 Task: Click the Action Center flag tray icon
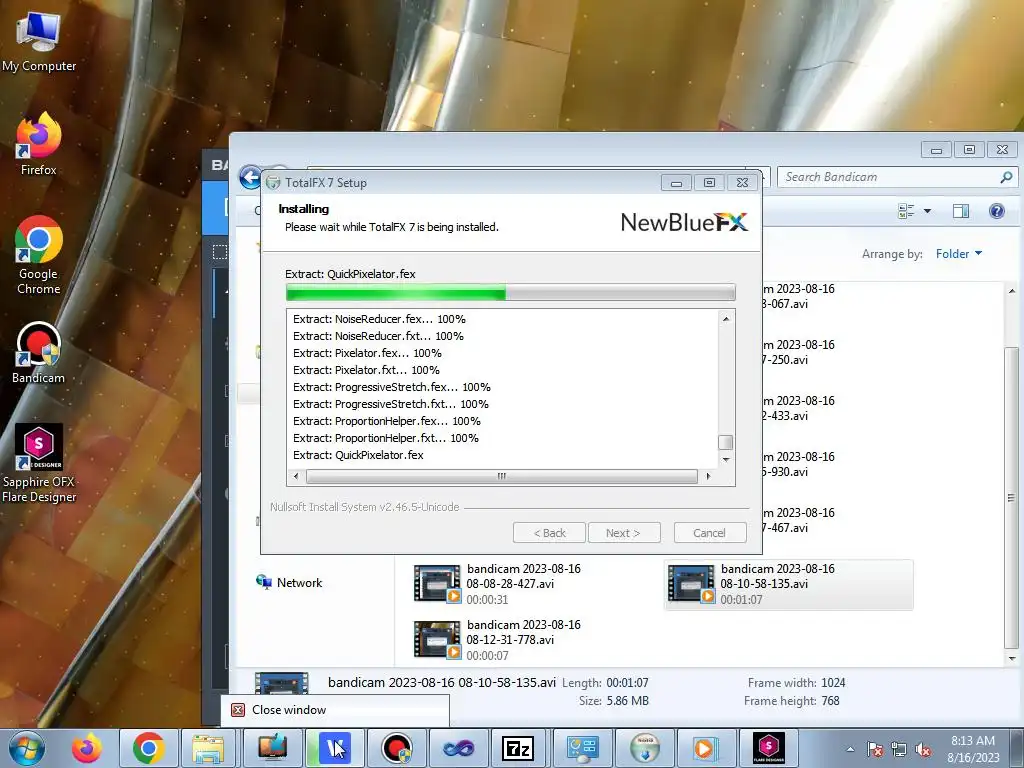(875, 749)
